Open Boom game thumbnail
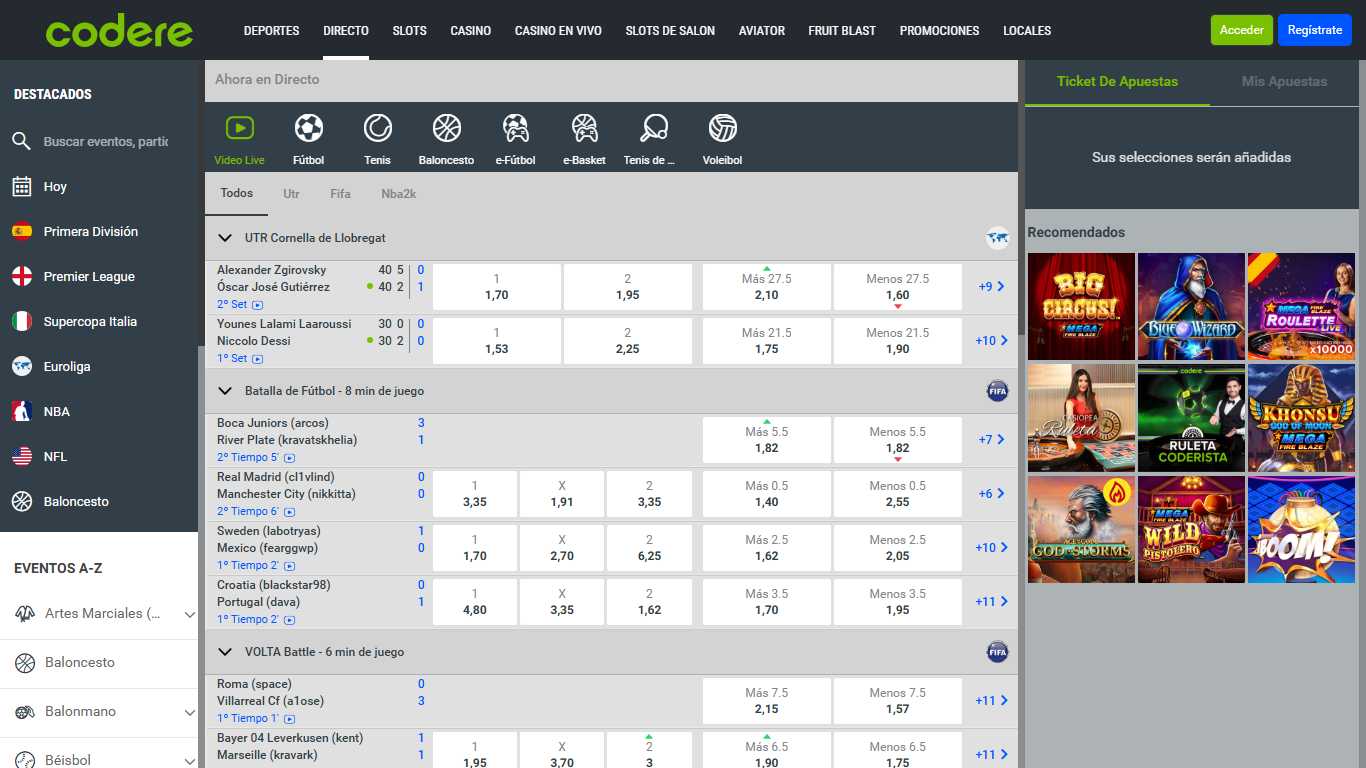The height and width of the screenshot is (768, 1366). point(1301,529)
